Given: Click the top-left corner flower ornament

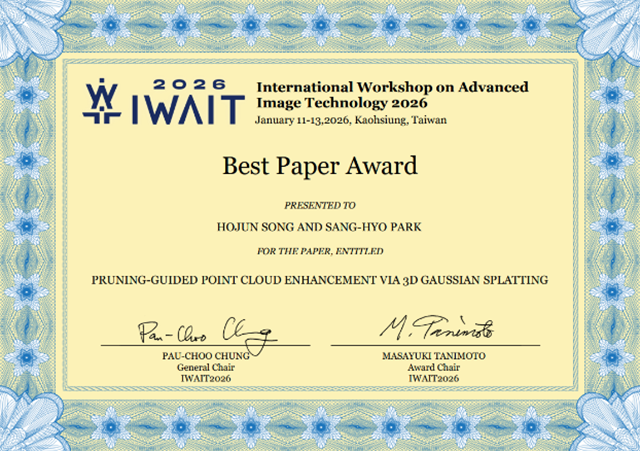Looking at the screenshot, I should pos(29,29).
